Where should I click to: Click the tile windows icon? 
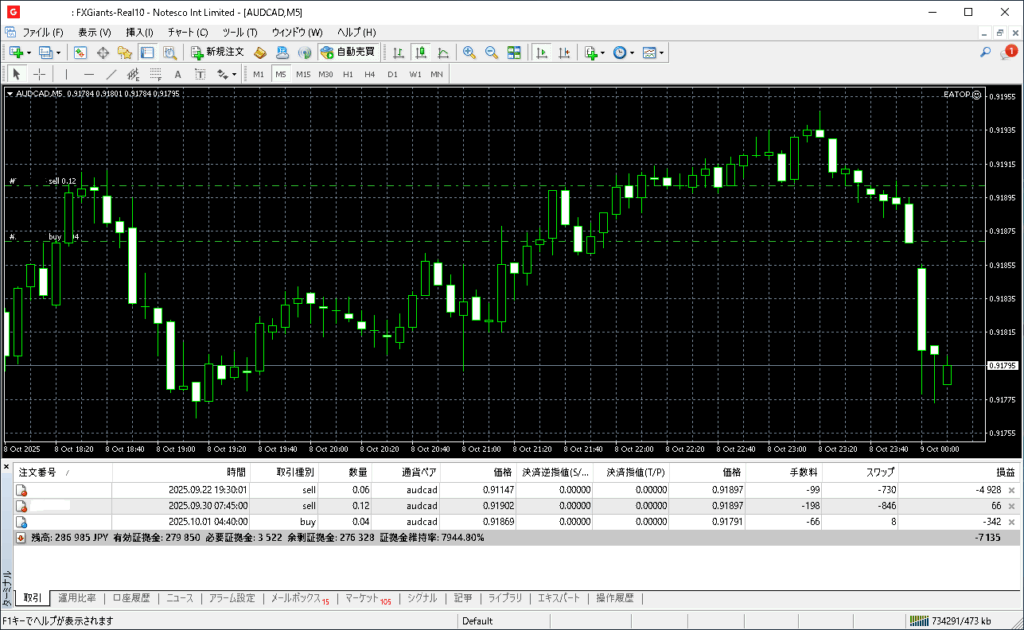tap(514, 52)
